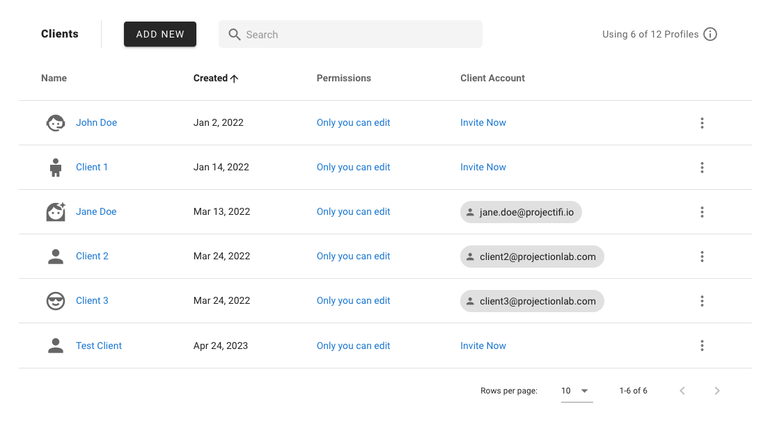This screenshot has width=768, height=422.
Task: Click the Permissions column header
Action: pos(343,78)
